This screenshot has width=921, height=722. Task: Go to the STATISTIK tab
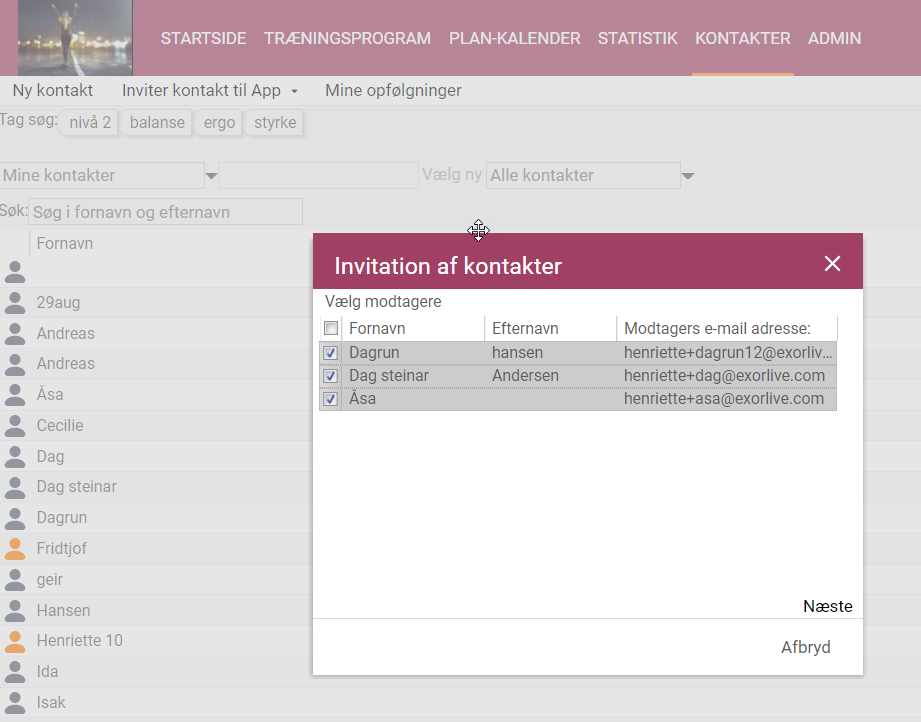(x=637, y=38)
